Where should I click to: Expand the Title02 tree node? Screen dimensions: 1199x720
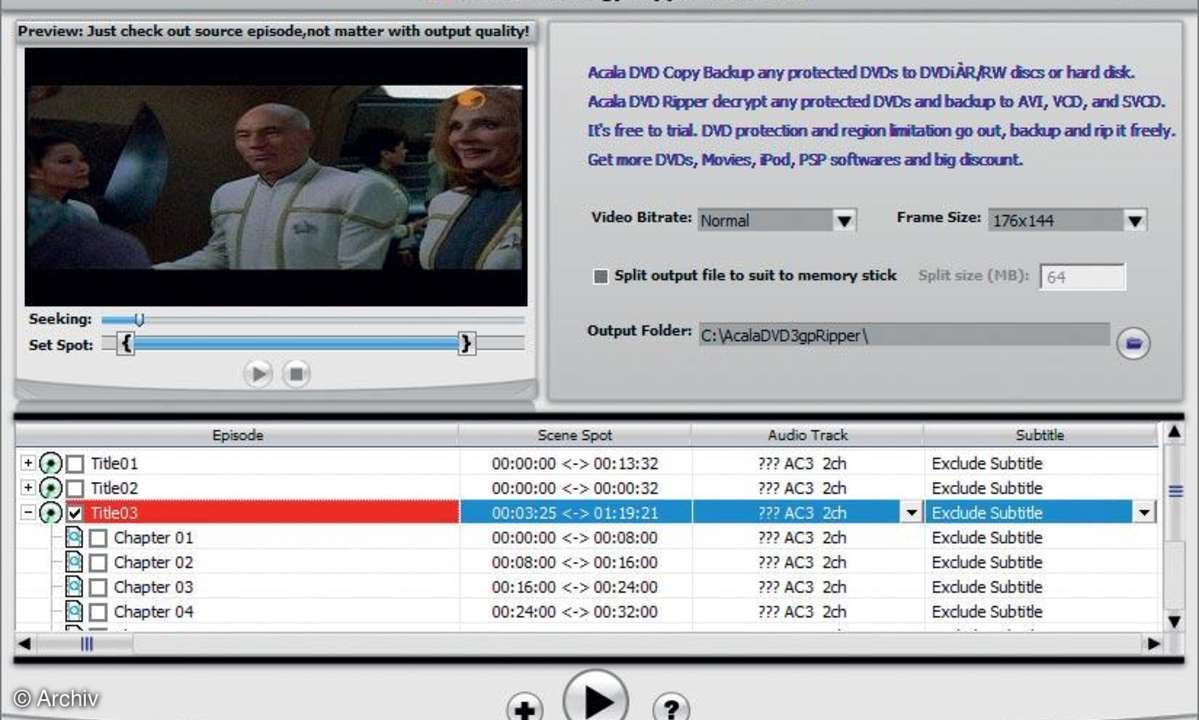coord(28,488)
